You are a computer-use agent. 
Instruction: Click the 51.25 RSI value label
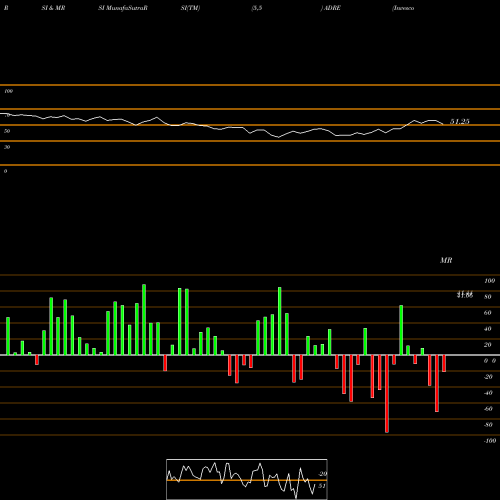460,122
